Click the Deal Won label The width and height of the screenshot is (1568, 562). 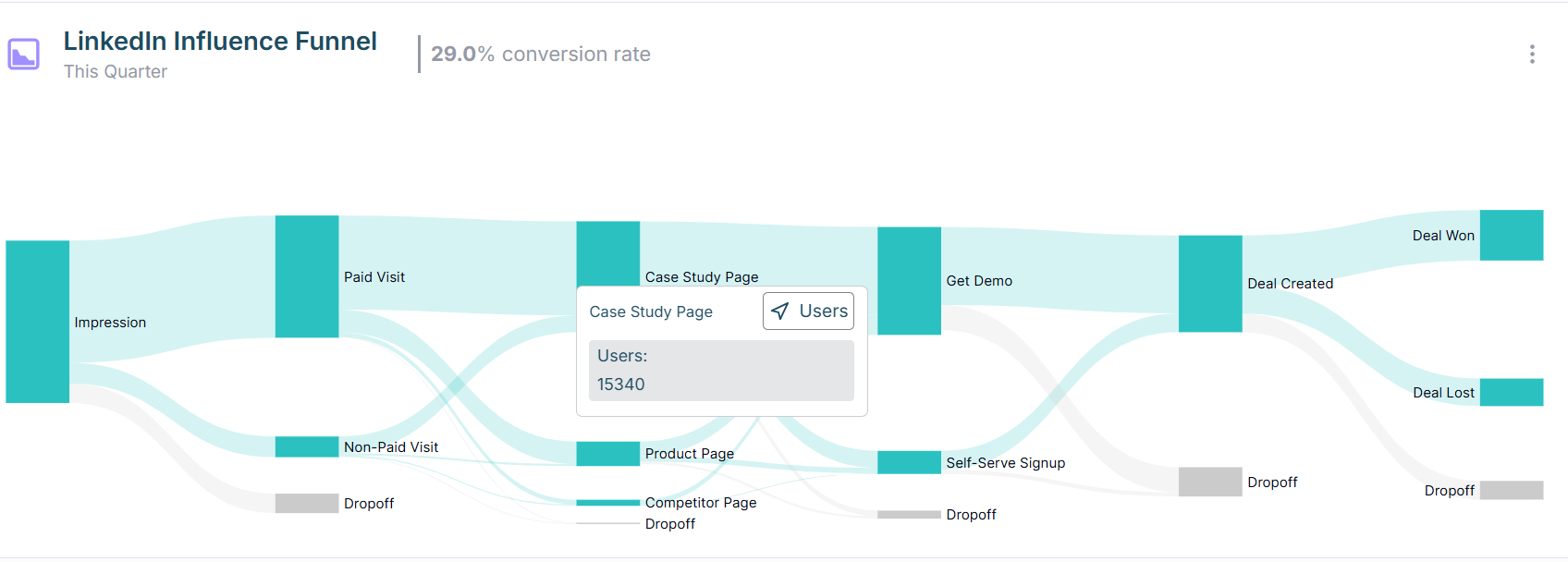click(x=1443, y=236)
